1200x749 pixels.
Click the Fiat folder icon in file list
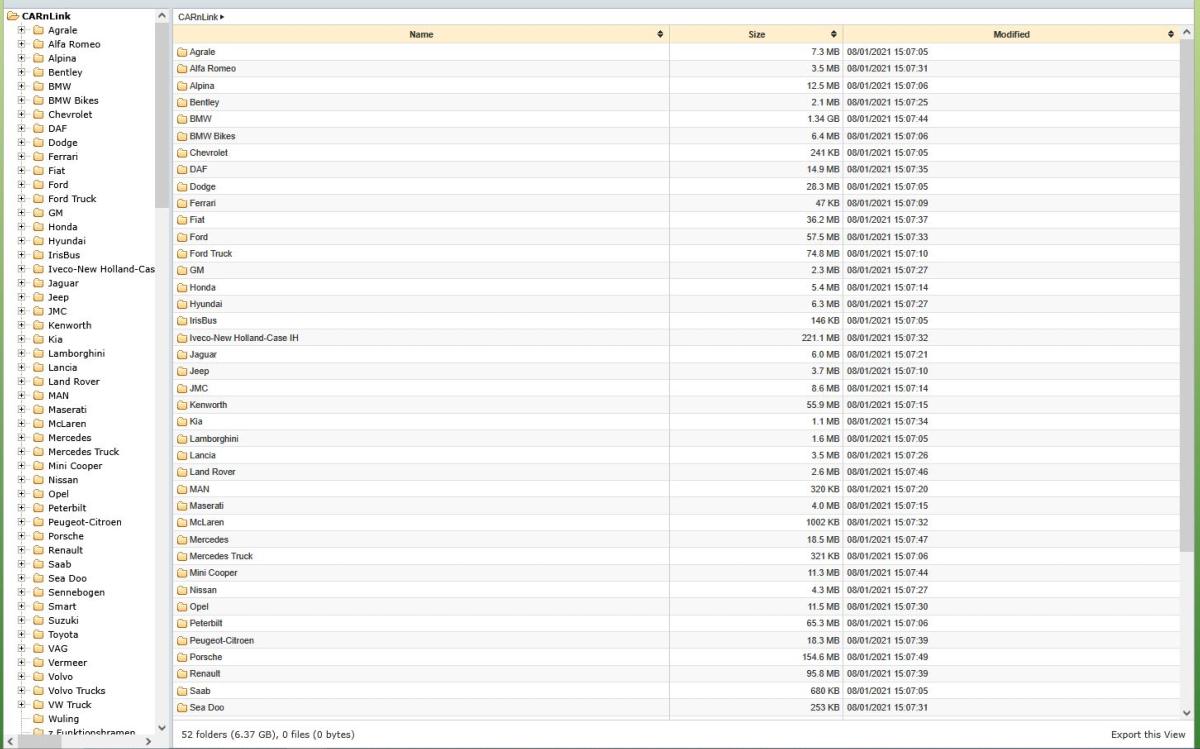[x=182, y=220]
